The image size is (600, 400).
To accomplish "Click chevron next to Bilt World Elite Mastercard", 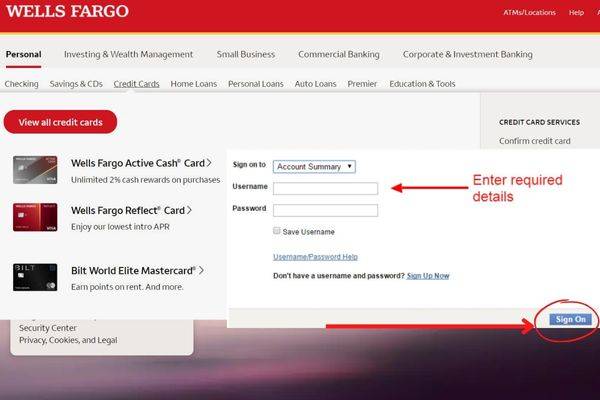I will pos(201,270).
